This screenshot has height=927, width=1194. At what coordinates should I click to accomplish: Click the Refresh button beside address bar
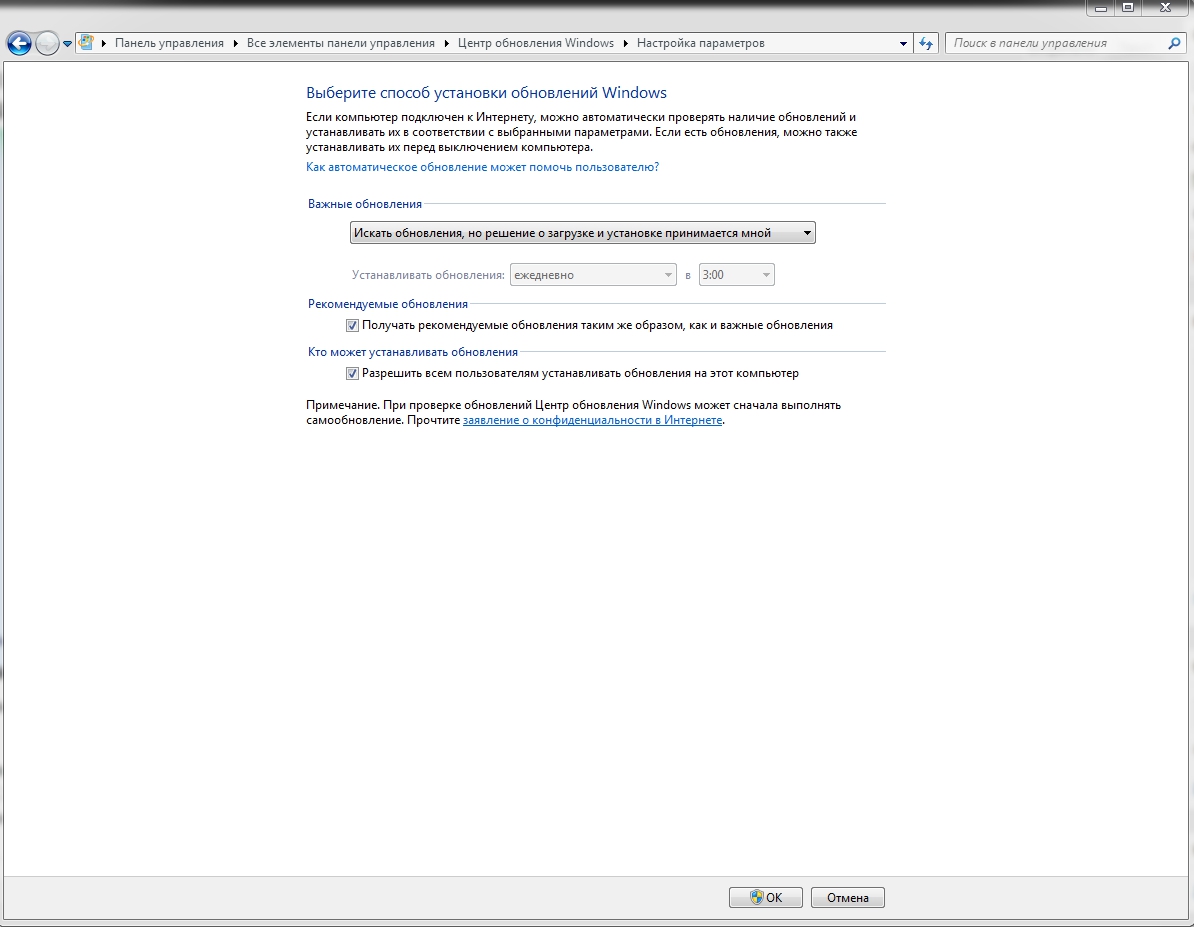(x=926, y=43)
